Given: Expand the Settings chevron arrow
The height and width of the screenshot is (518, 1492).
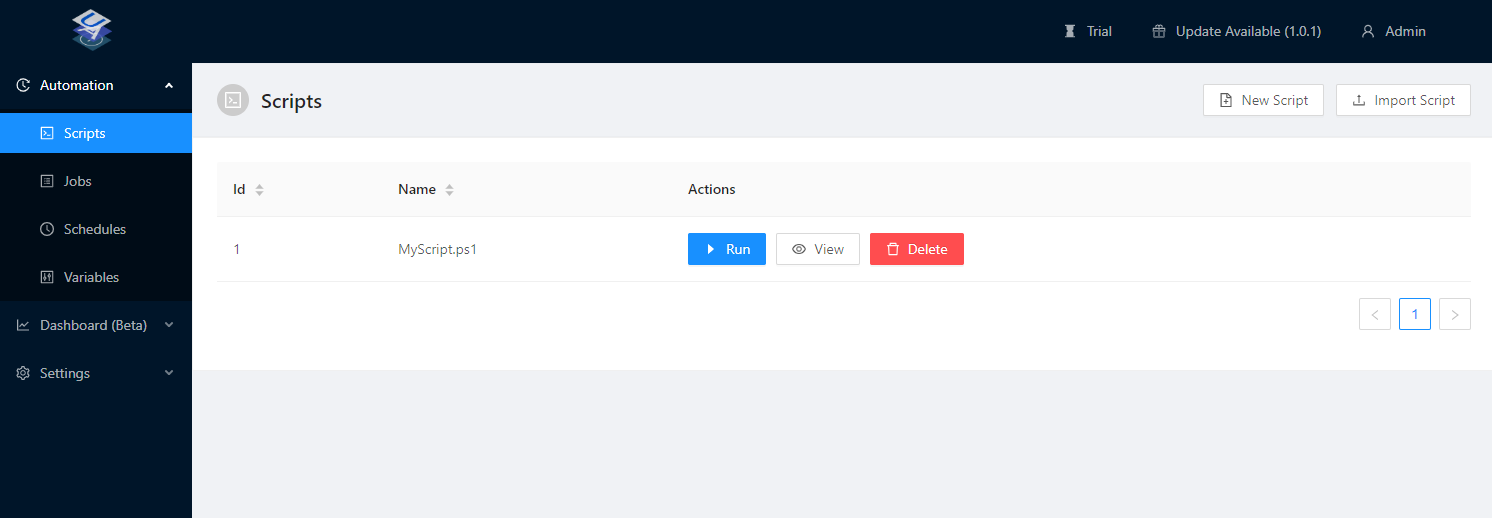Looking at the screenshot, I should 169,373.
